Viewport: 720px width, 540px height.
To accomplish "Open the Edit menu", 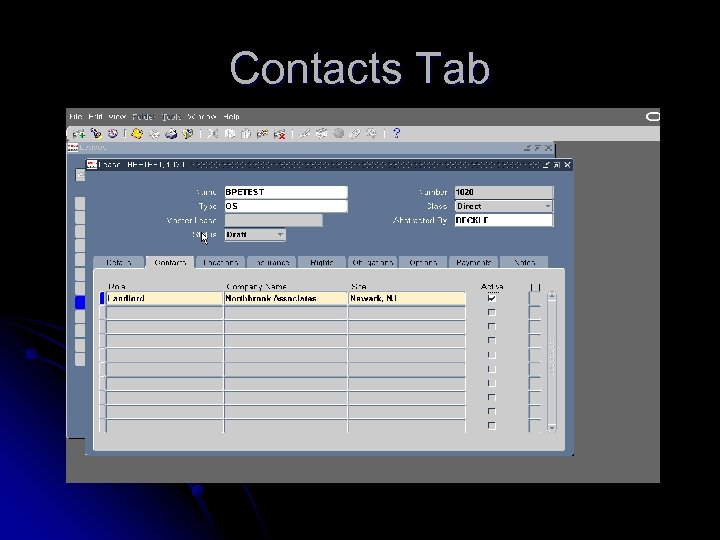I will [x=96, y=117].
